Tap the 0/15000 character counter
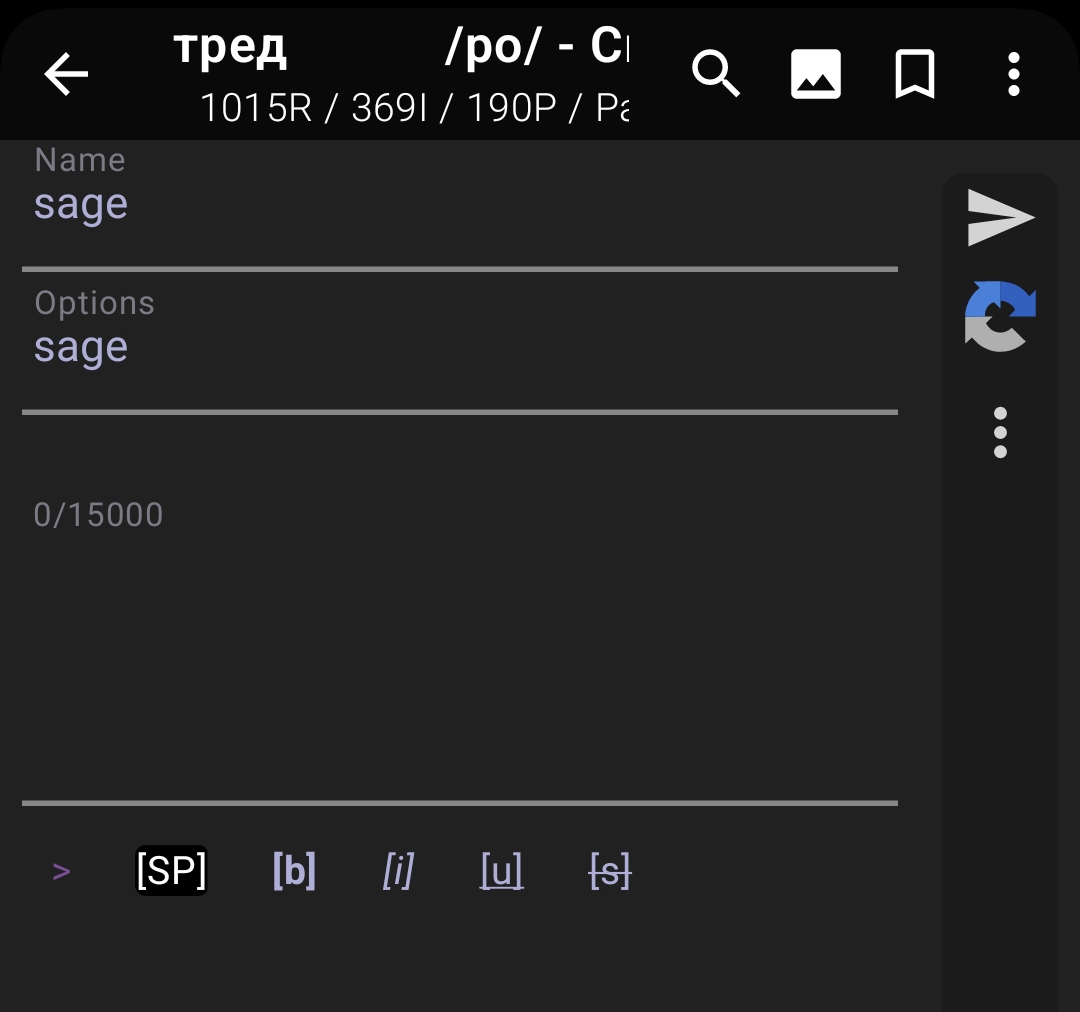This screenshot has width=1080, height=1012. coord(98,515)
